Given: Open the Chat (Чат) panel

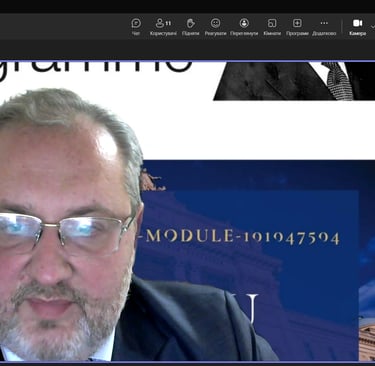Looking at the screenshot, I should coord(136,27).
